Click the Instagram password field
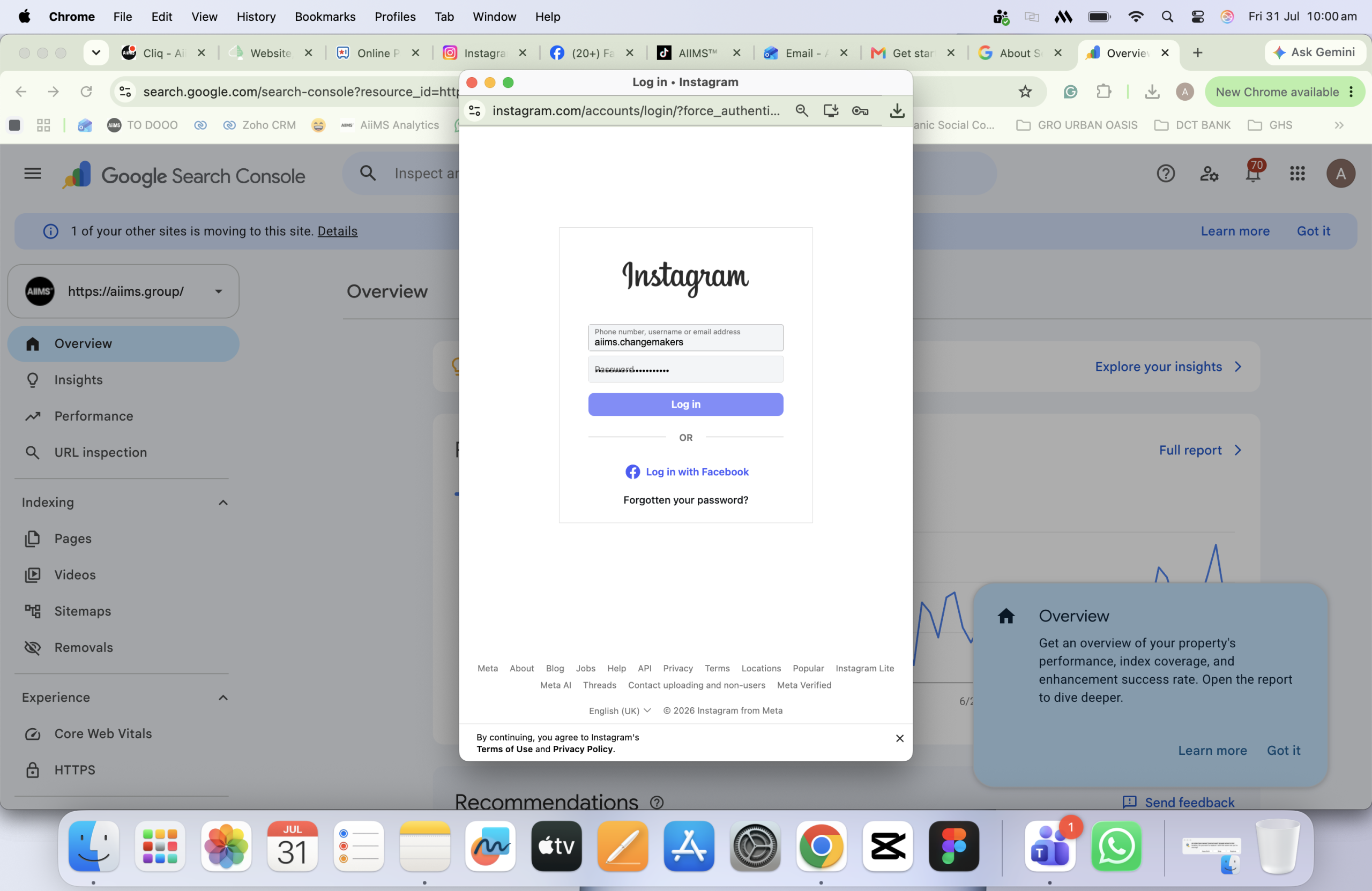Screen dimensions: 1372x891 (685, 370)
